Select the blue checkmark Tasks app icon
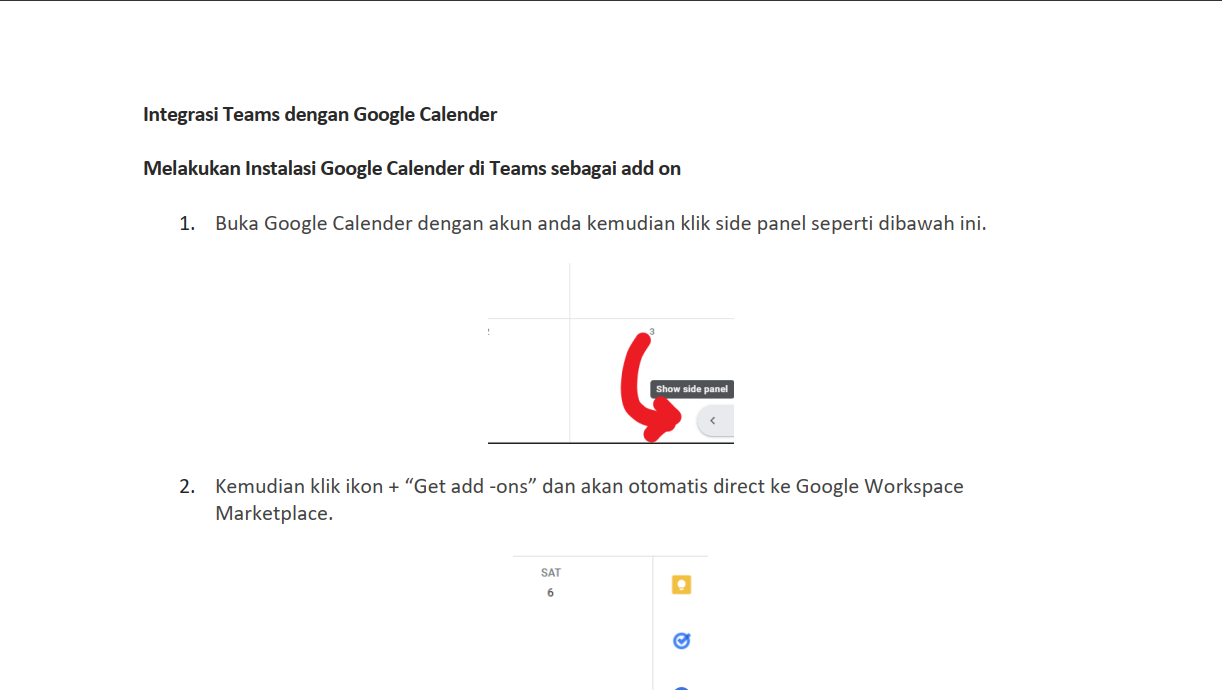This screenshot has width=1222, height=690. 681,640
